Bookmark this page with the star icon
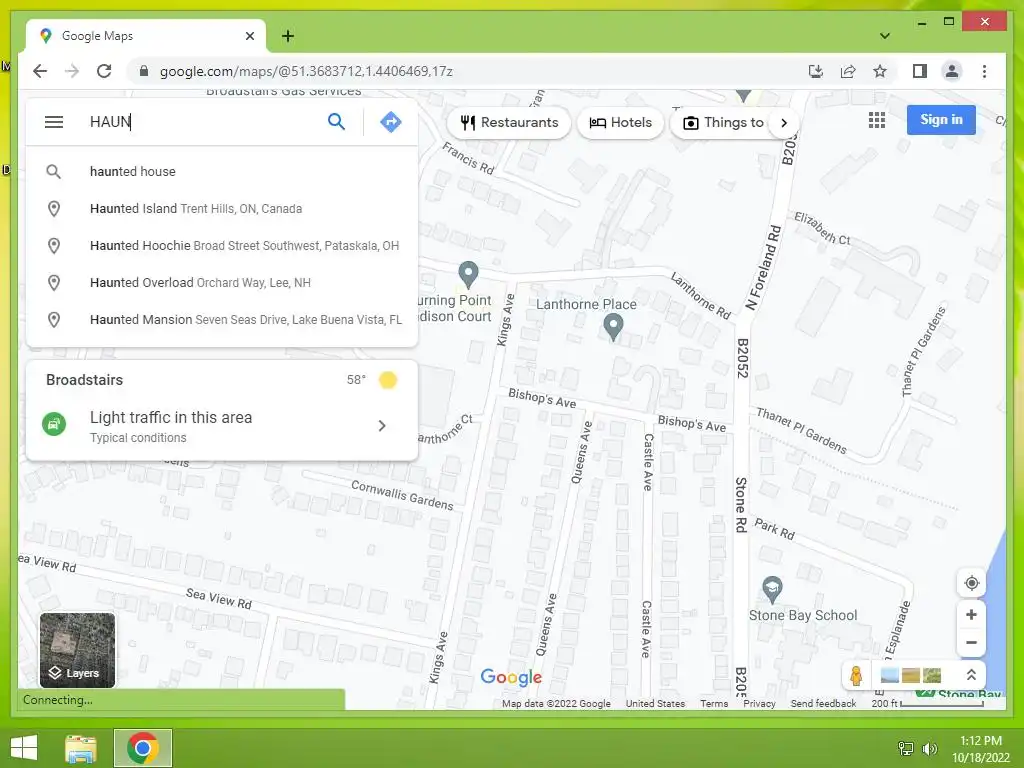Image resolution: width=1024 pixels, height=768 pixels. point(880,71)
